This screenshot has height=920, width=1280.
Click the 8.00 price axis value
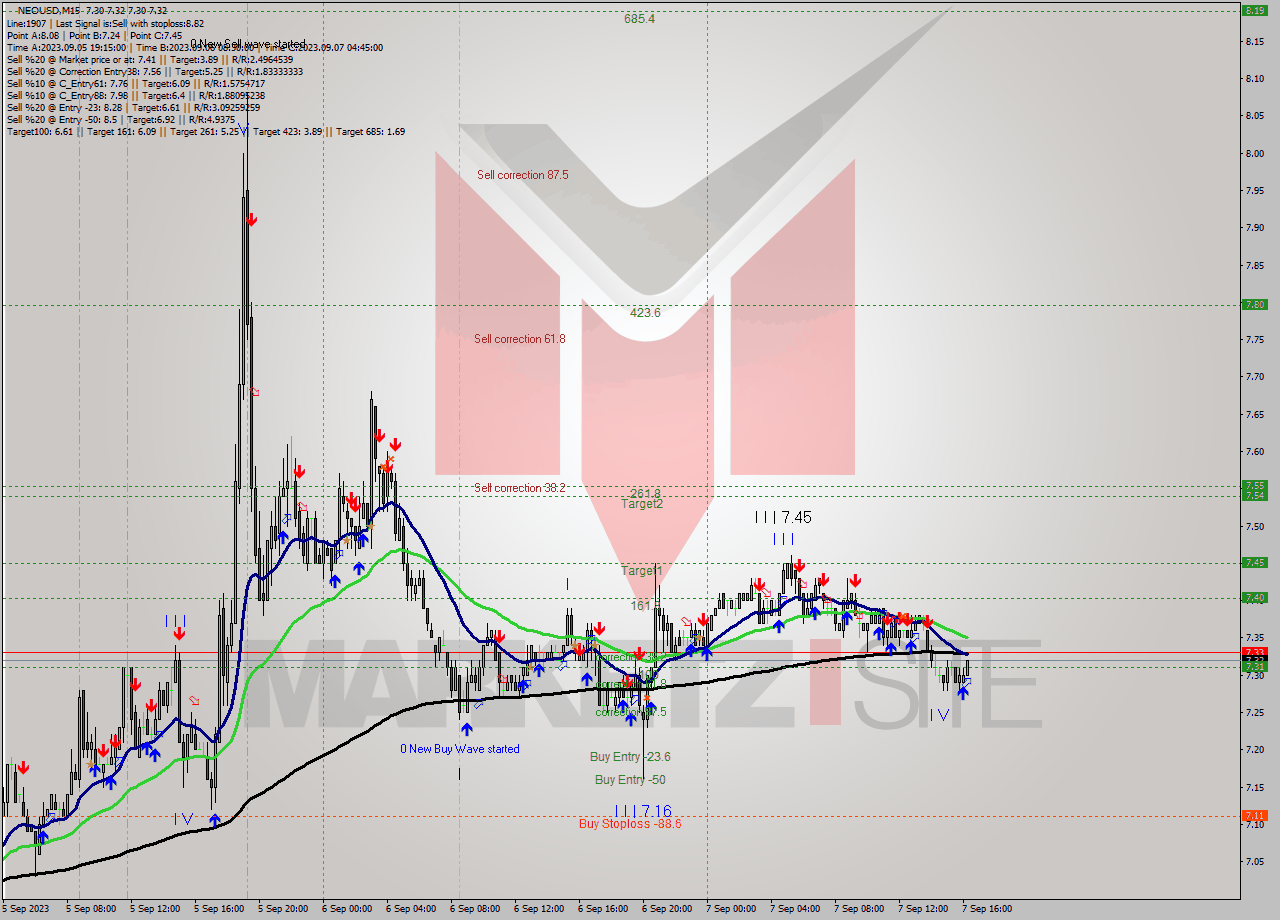[x=1256, y=153]
